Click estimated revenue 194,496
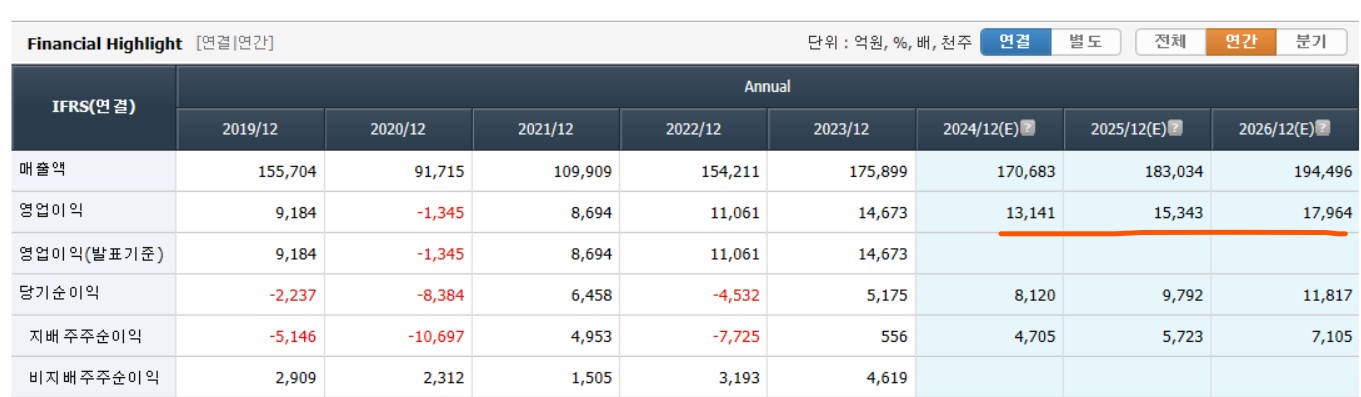This screenshot has width=1361, height=397. pyautogui.click(x=1323, y=172)
